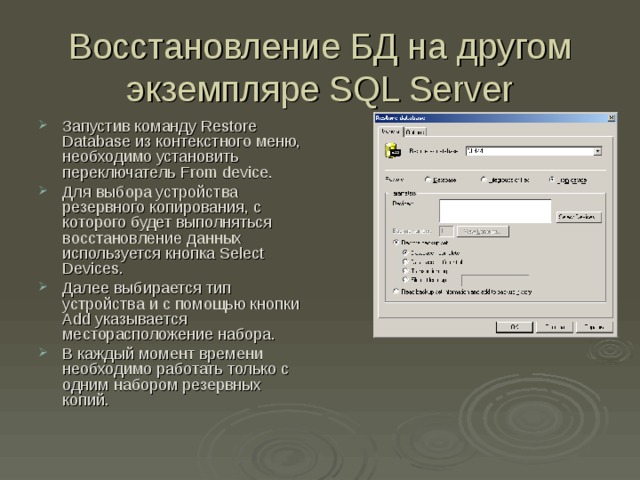Screen dimensions: 640x480
Task: Open the General tab in Restore database dialog
Action: click(x=391, y=132)
